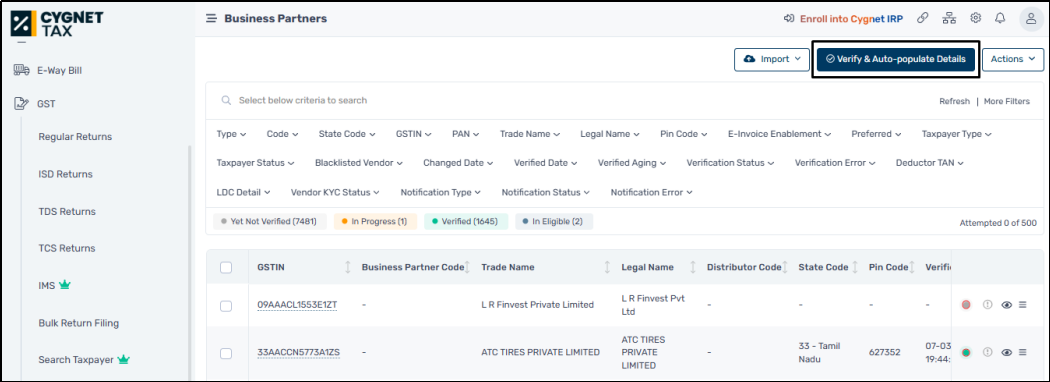1050x382 pixels.
Task: Click the green status dot for ATC TIRES
Action: pyautogui.click(x=966, y=353)
